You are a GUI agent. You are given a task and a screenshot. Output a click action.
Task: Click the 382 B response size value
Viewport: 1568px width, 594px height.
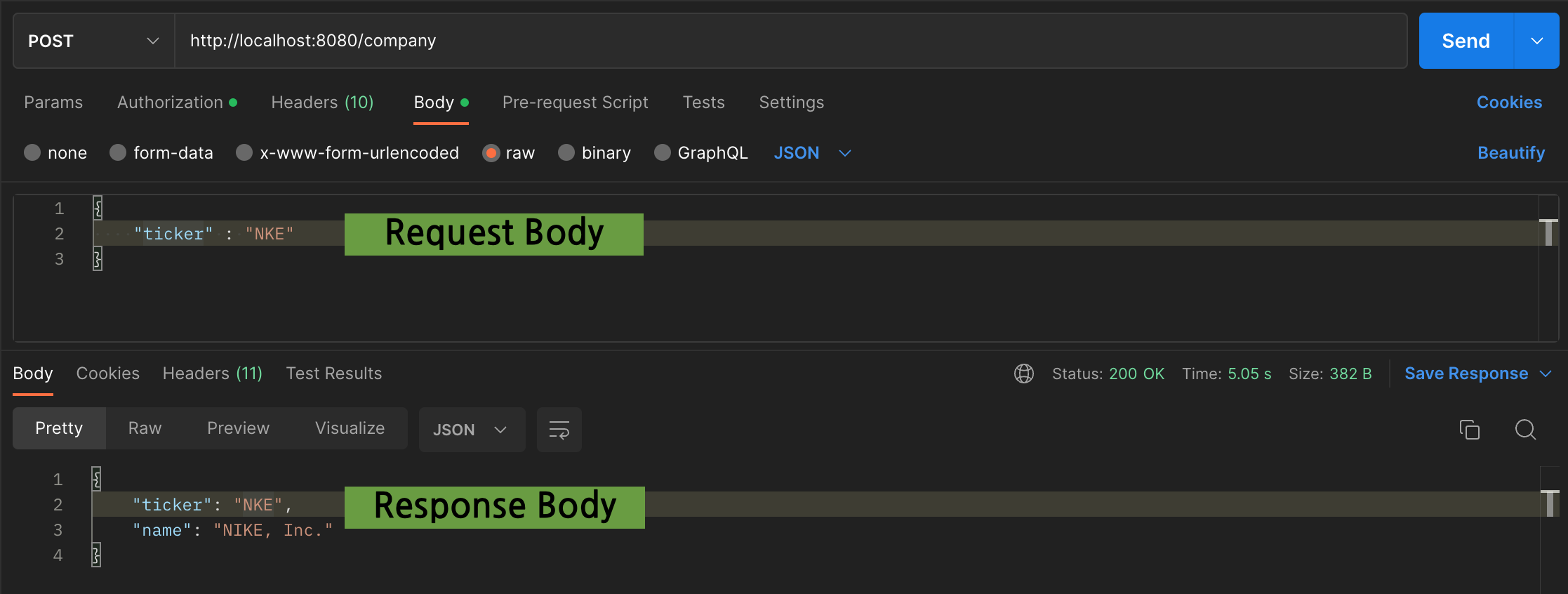coord(1350,374)
